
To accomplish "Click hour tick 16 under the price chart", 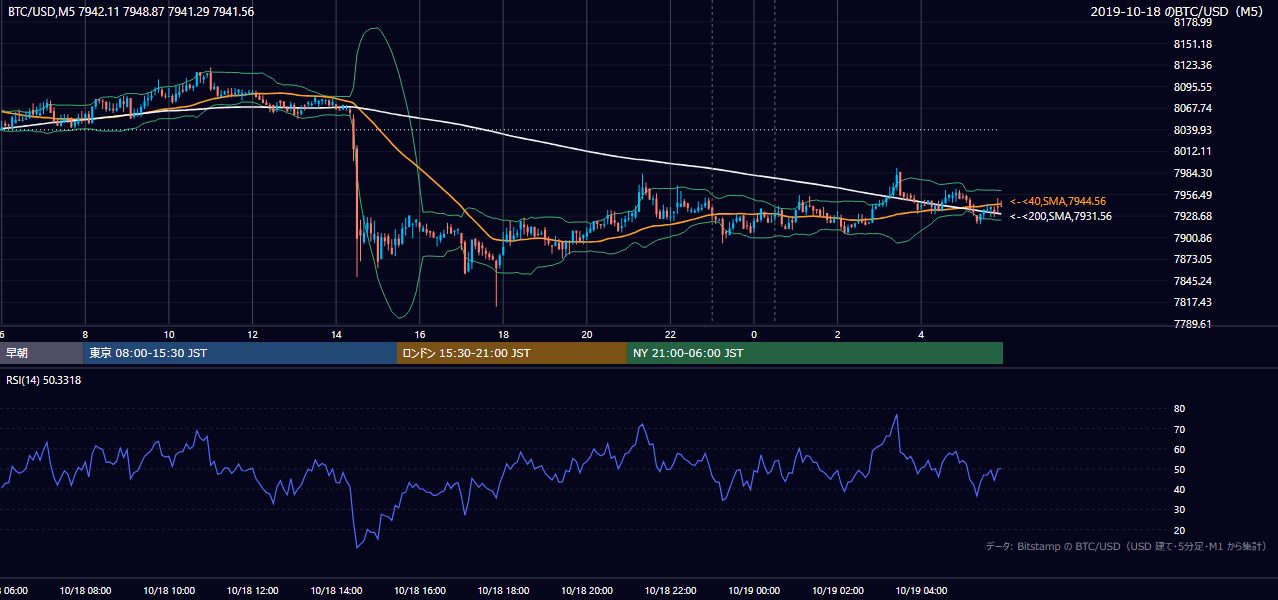I will click(x=420, y=334).
